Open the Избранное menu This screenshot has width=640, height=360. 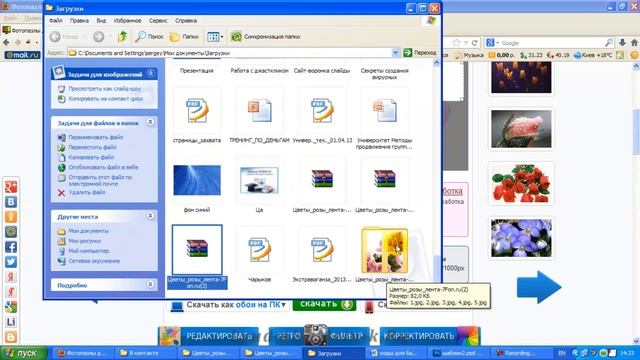click(127, 20)
